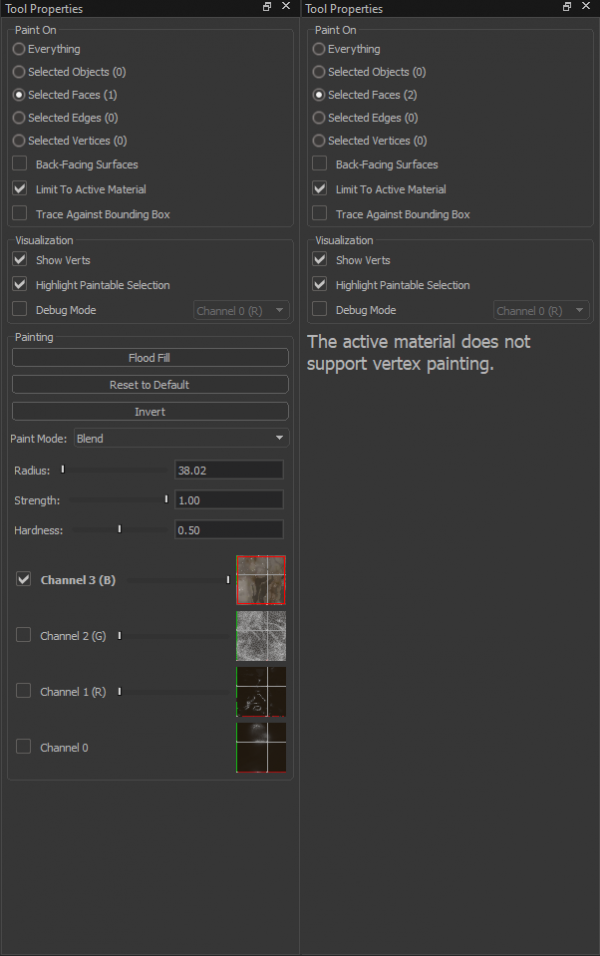Undock the left Tool Properties panel

click(x=267, y=7)
